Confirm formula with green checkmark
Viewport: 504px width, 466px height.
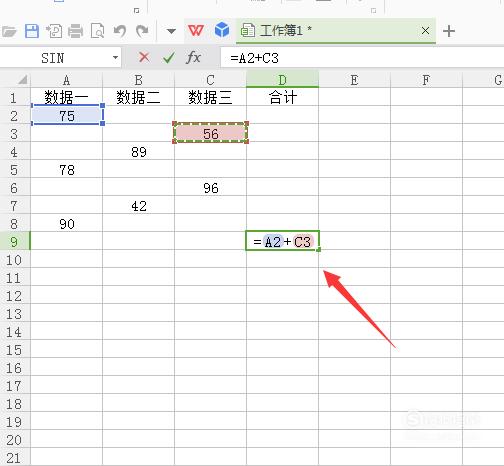[169, 58]
